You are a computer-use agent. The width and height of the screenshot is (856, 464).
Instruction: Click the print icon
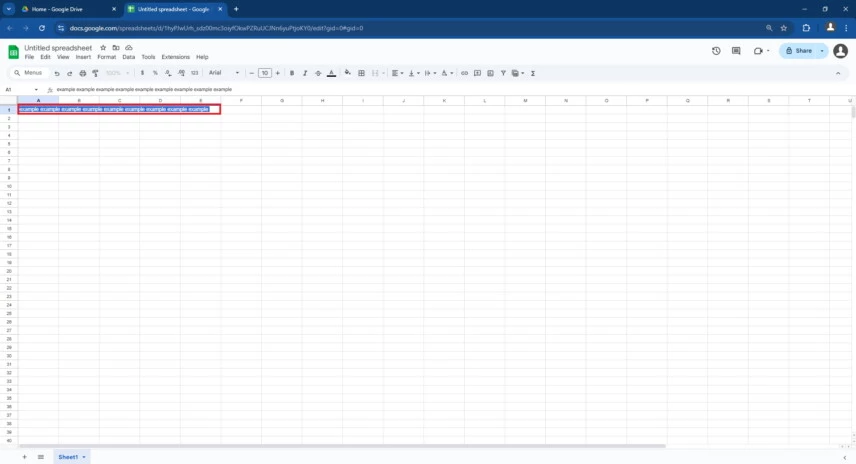(82, 73)
